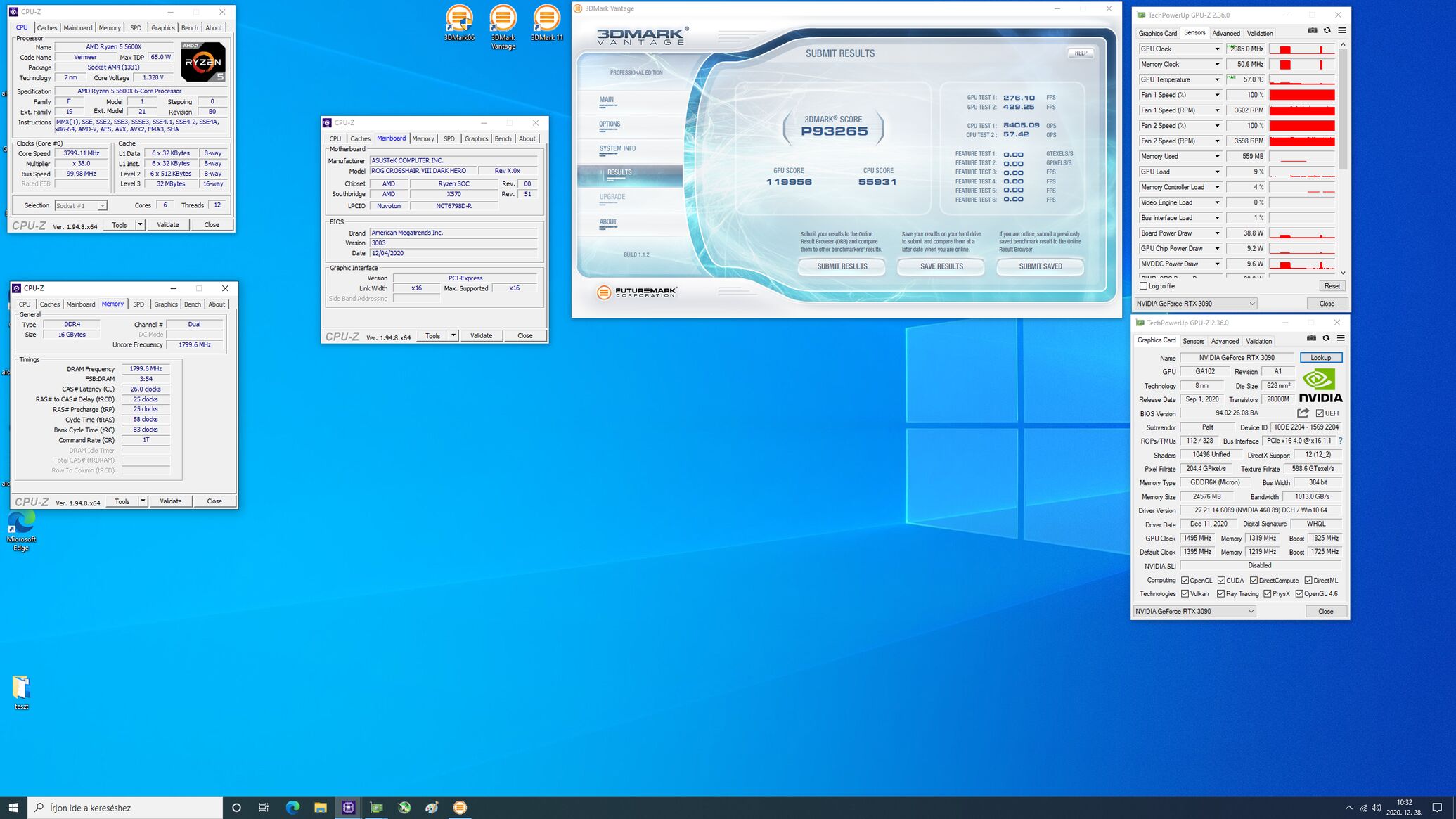The image size is (1456, 819).
Task: Click camera icon in GPU-Z Graphics Card window
Action: [1311, 338]
